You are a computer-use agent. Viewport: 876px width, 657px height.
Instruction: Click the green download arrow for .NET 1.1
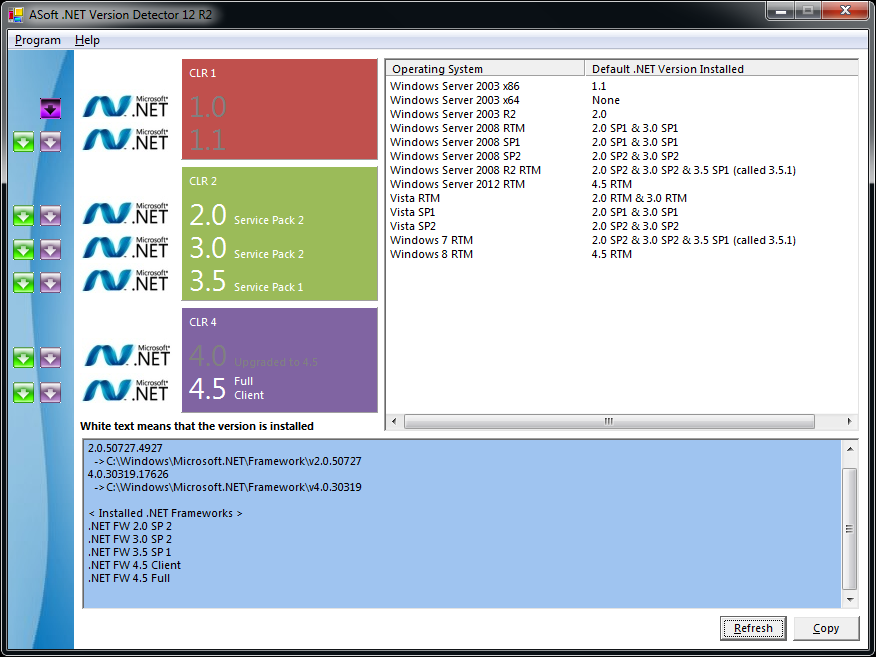coord(23,142)
